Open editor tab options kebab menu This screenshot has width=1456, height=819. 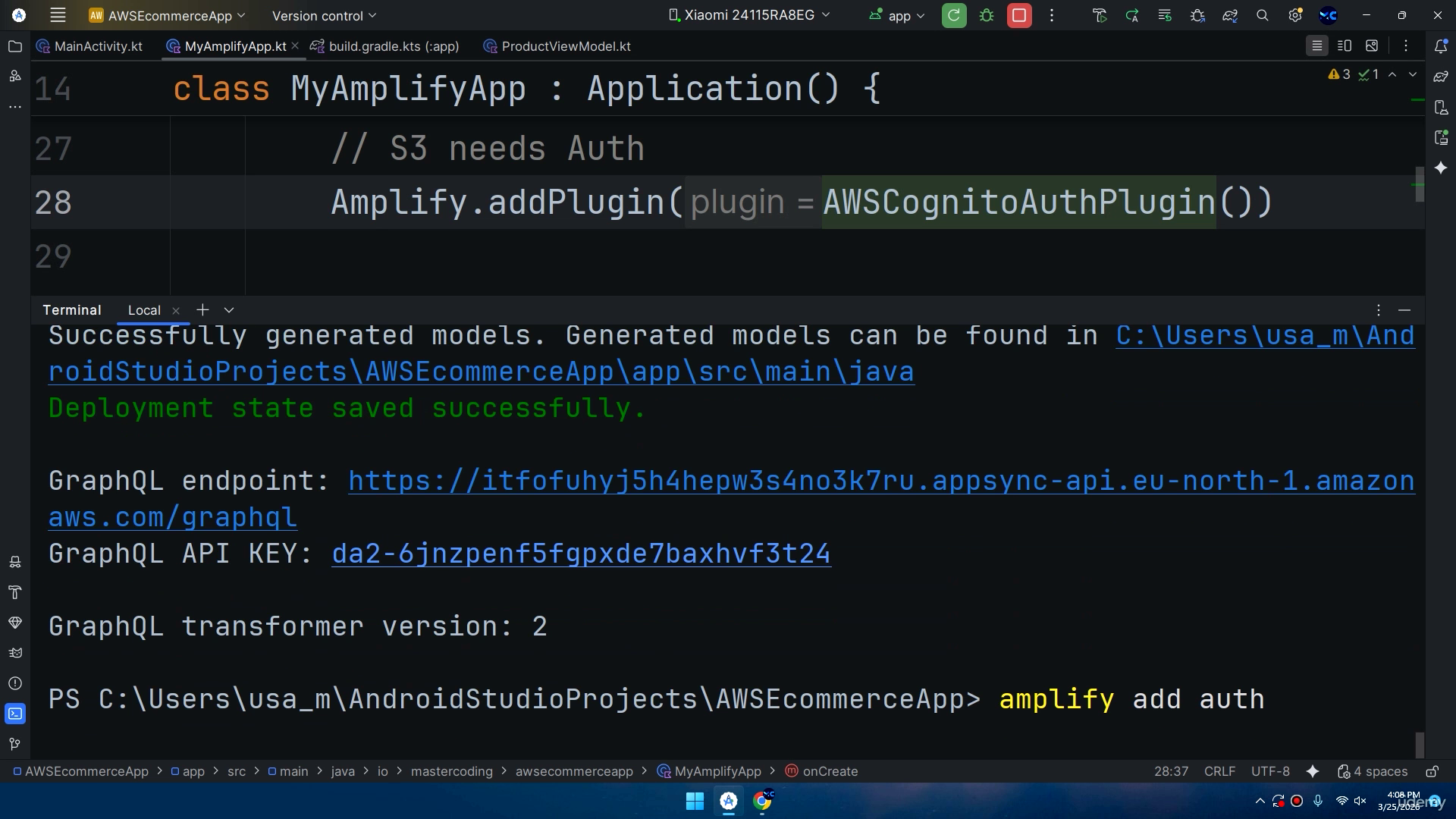[1406, 46]
